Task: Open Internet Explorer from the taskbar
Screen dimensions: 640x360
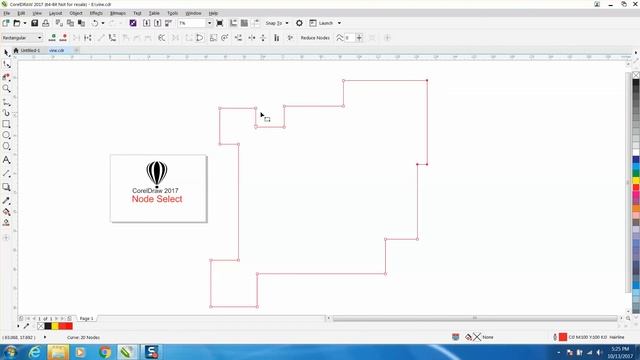Action: tap(35, 352)
